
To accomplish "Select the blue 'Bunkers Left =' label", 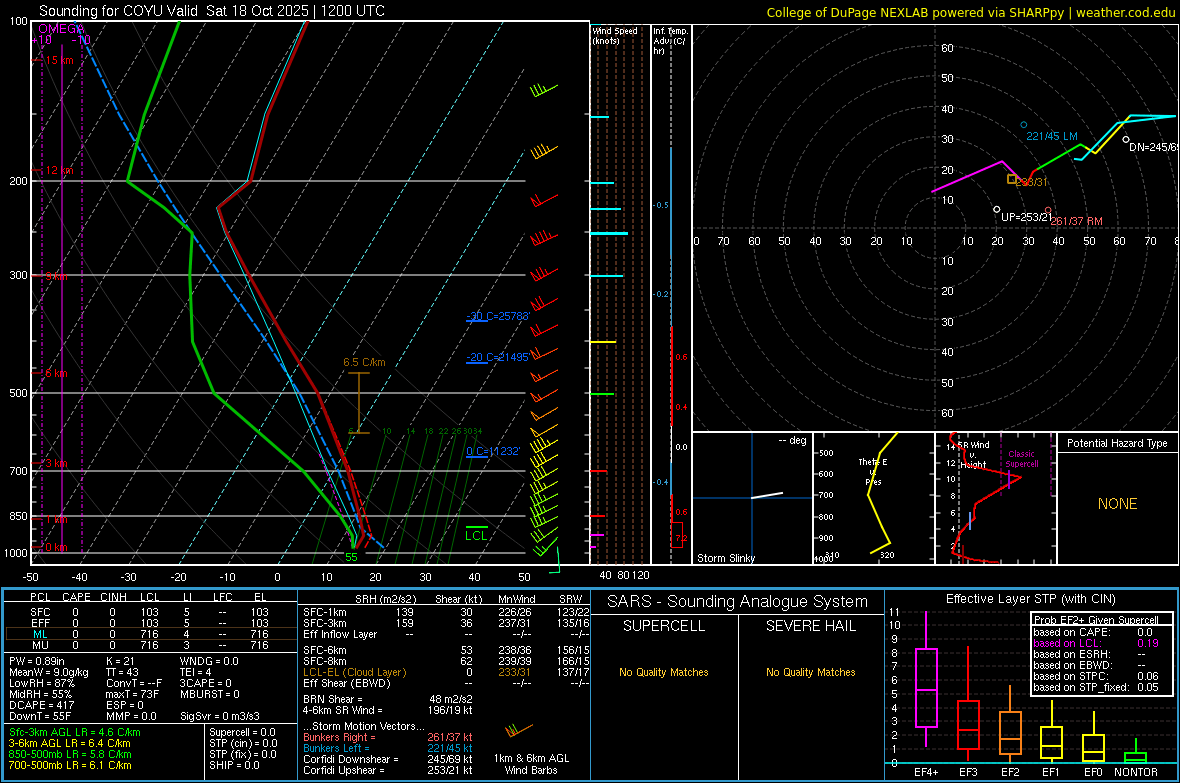I will click(x=336, y=748).
